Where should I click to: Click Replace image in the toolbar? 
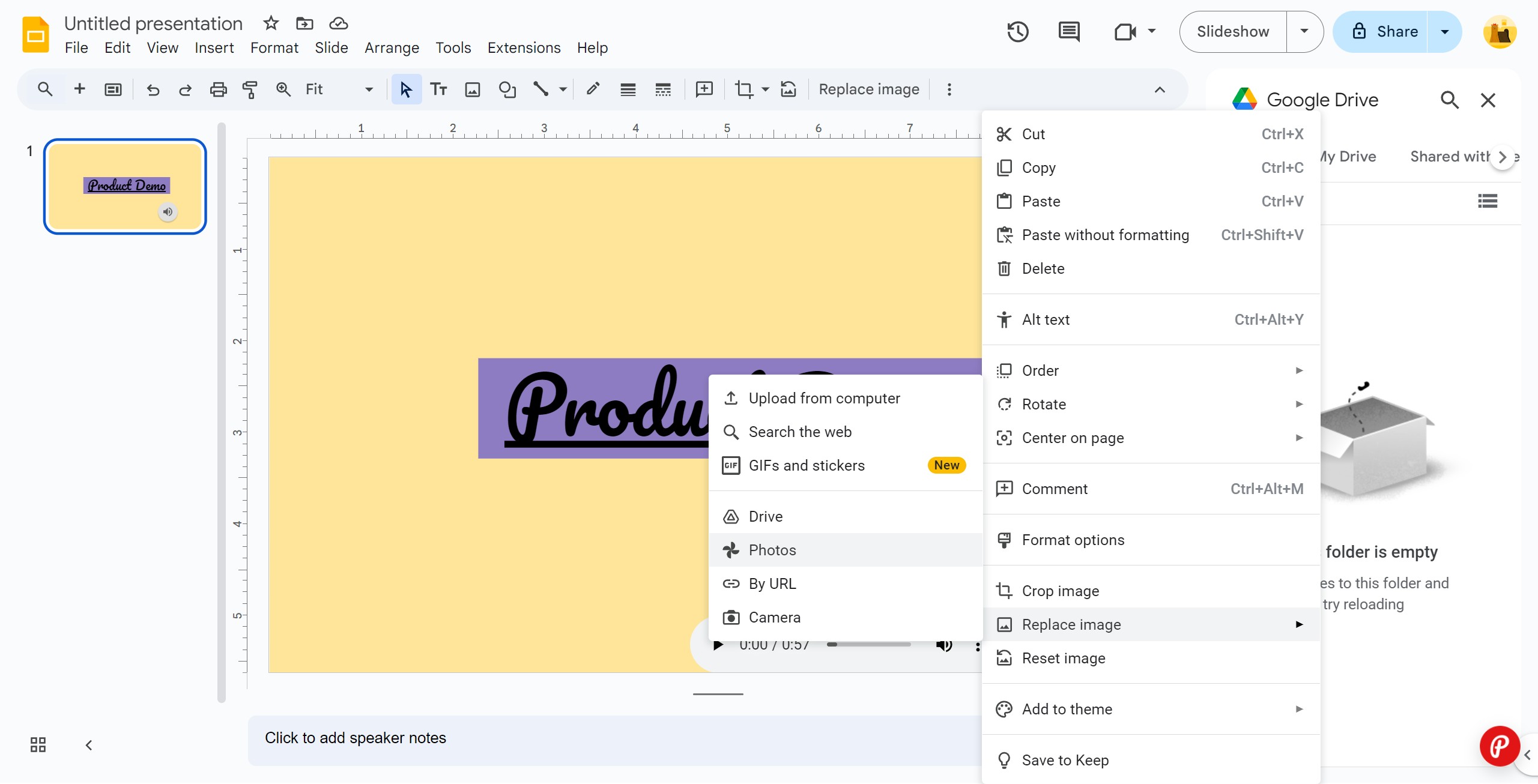click(868, 89)
